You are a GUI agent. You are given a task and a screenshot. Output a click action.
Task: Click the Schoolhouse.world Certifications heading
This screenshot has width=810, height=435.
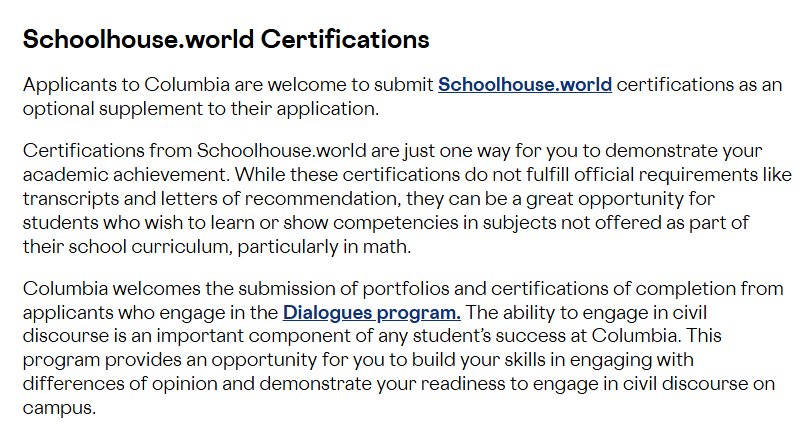(x=226, y=39)
